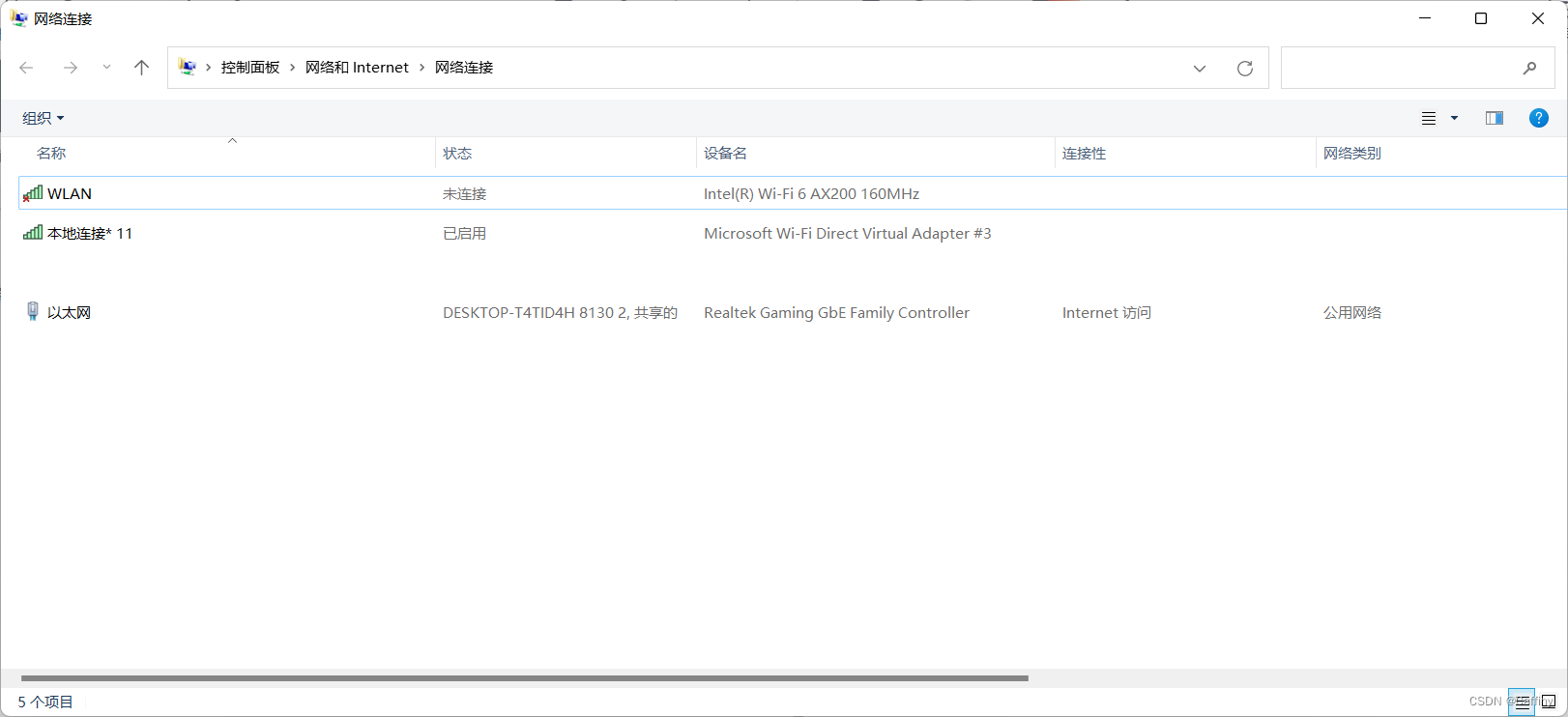Viewport: 1568px width, 717px height.
Task: Sort by 网络类别 column header
Action: [1352, 154]
